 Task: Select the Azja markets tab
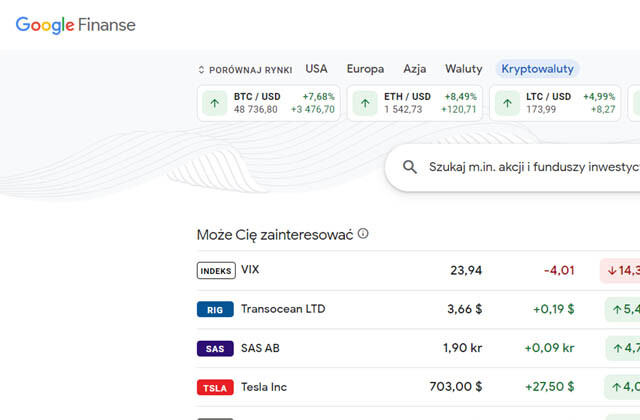[415, 69]
